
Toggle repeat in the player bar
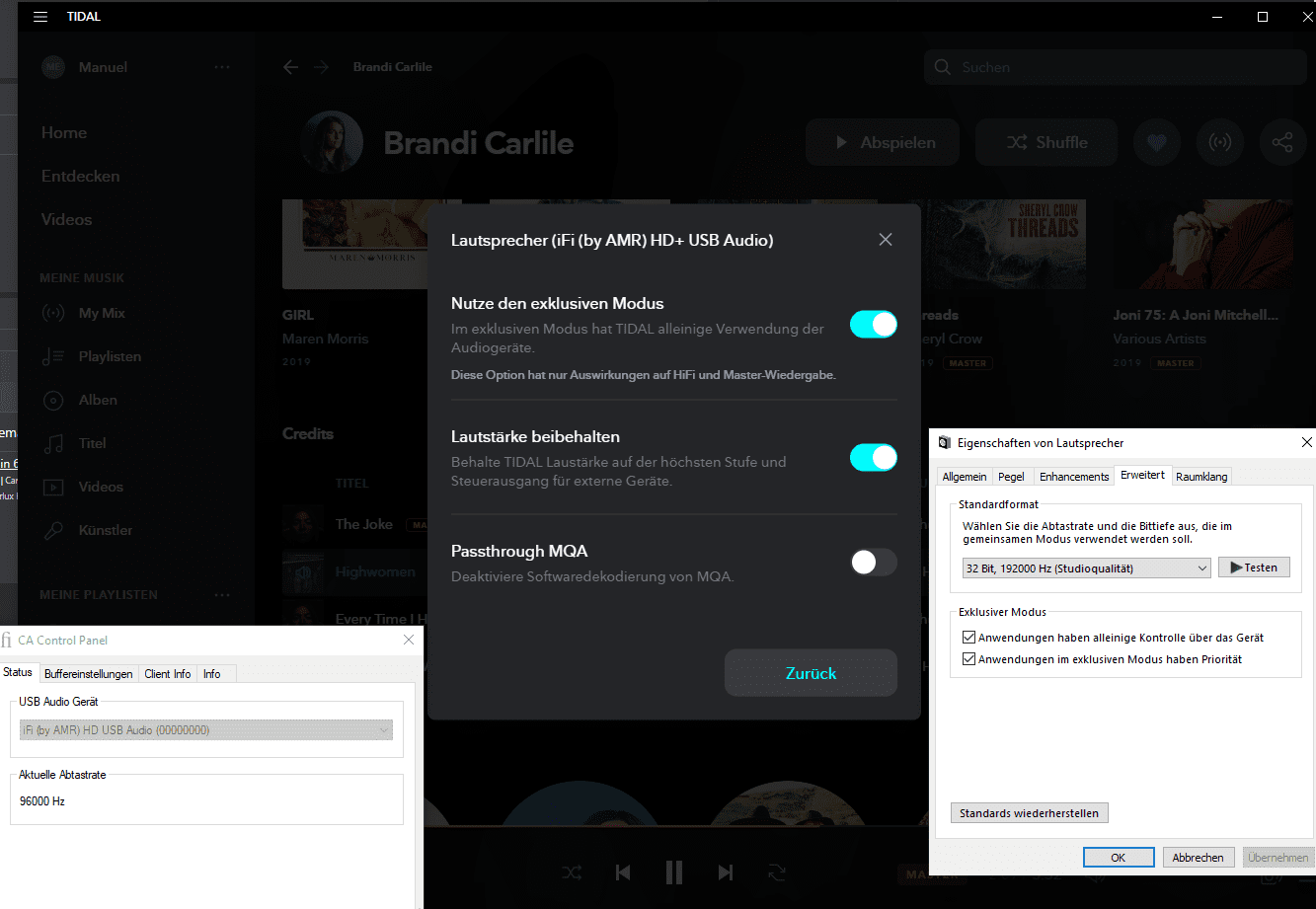point(777,871)
